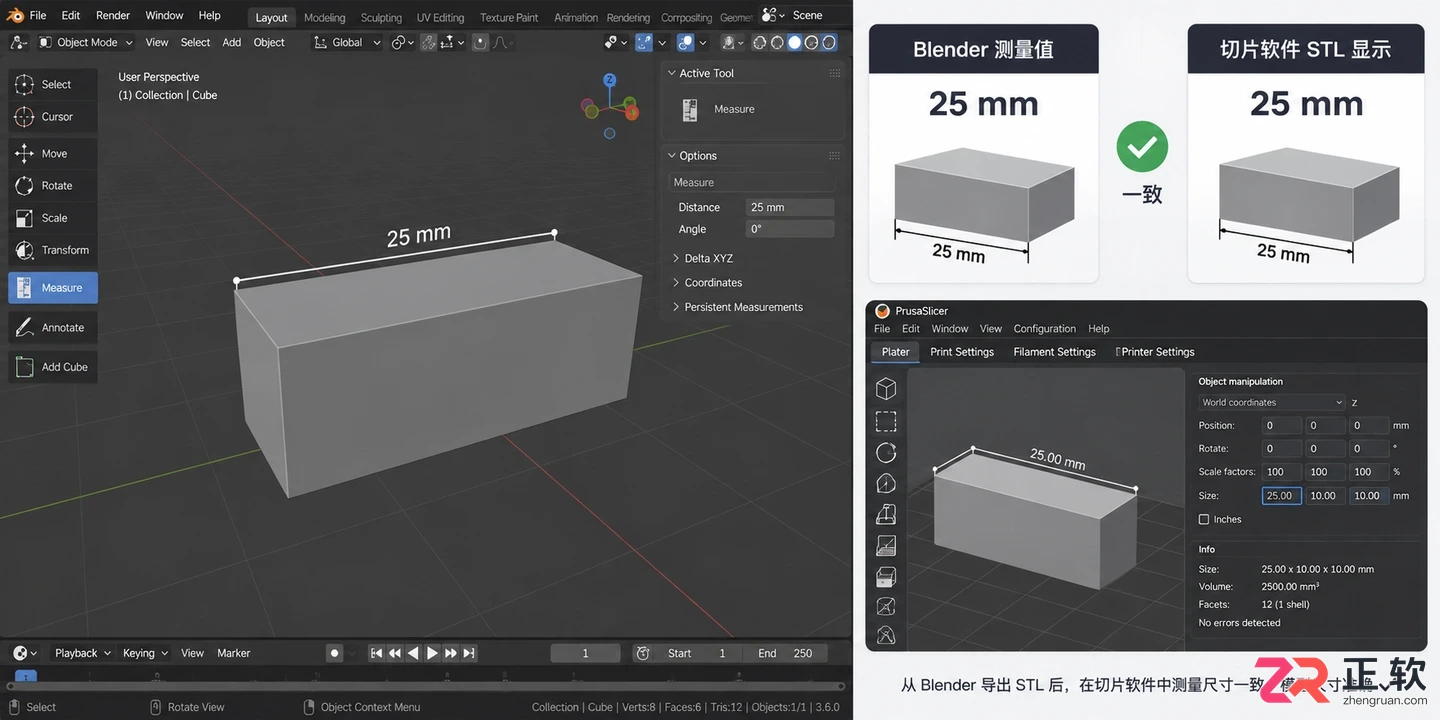Open the Playback dropdown in timeline
Screen dimensions: 1440x720
(x=82, y=653)
